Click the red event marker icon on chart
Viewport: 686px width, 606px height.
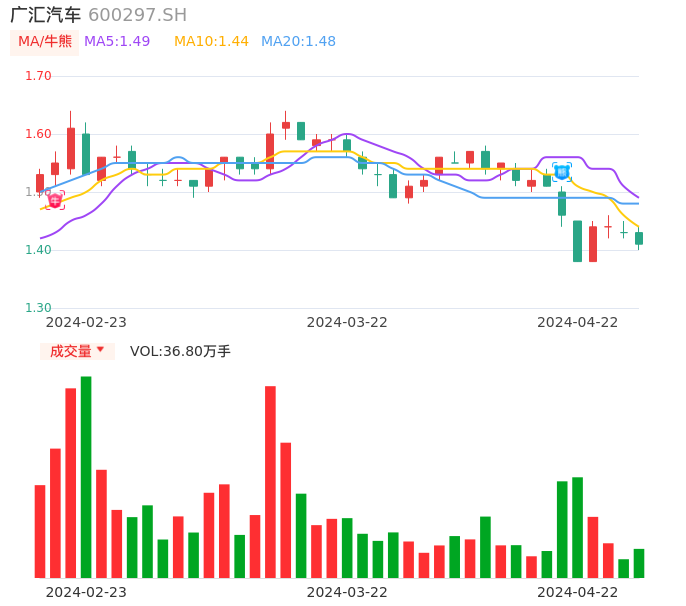55,200
